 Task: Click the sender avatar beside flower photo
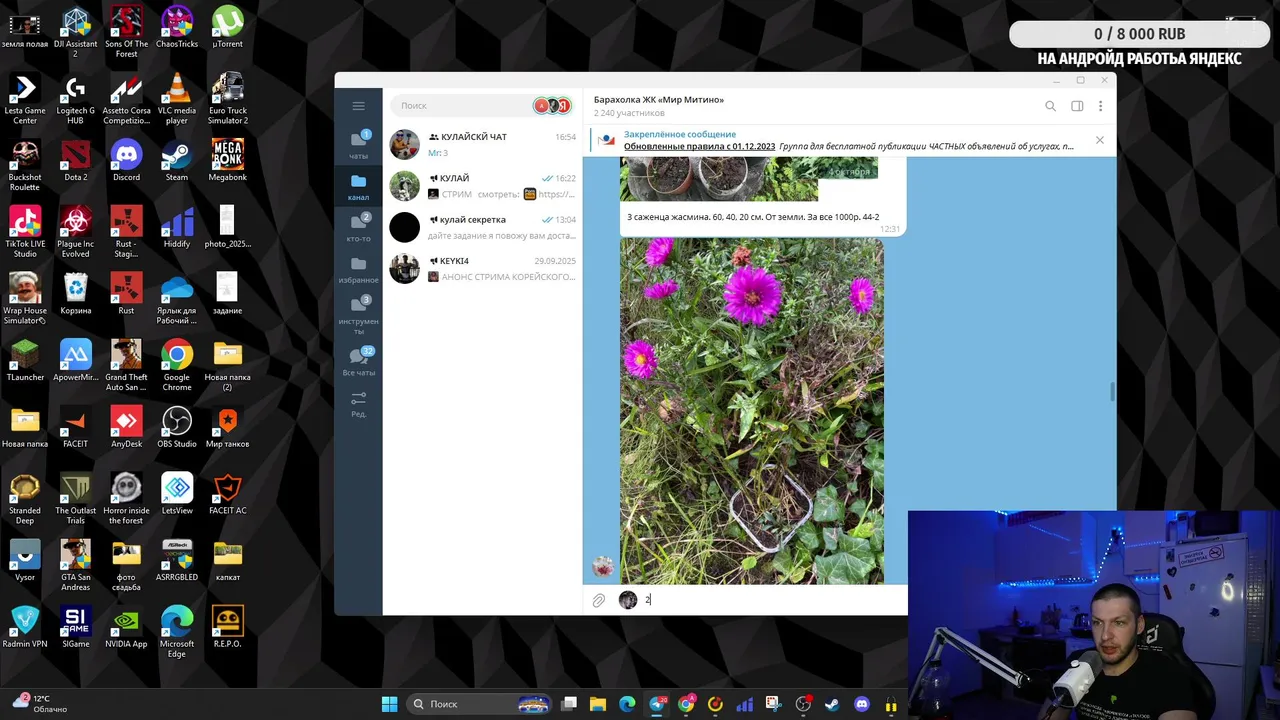(x=603, y=567)
